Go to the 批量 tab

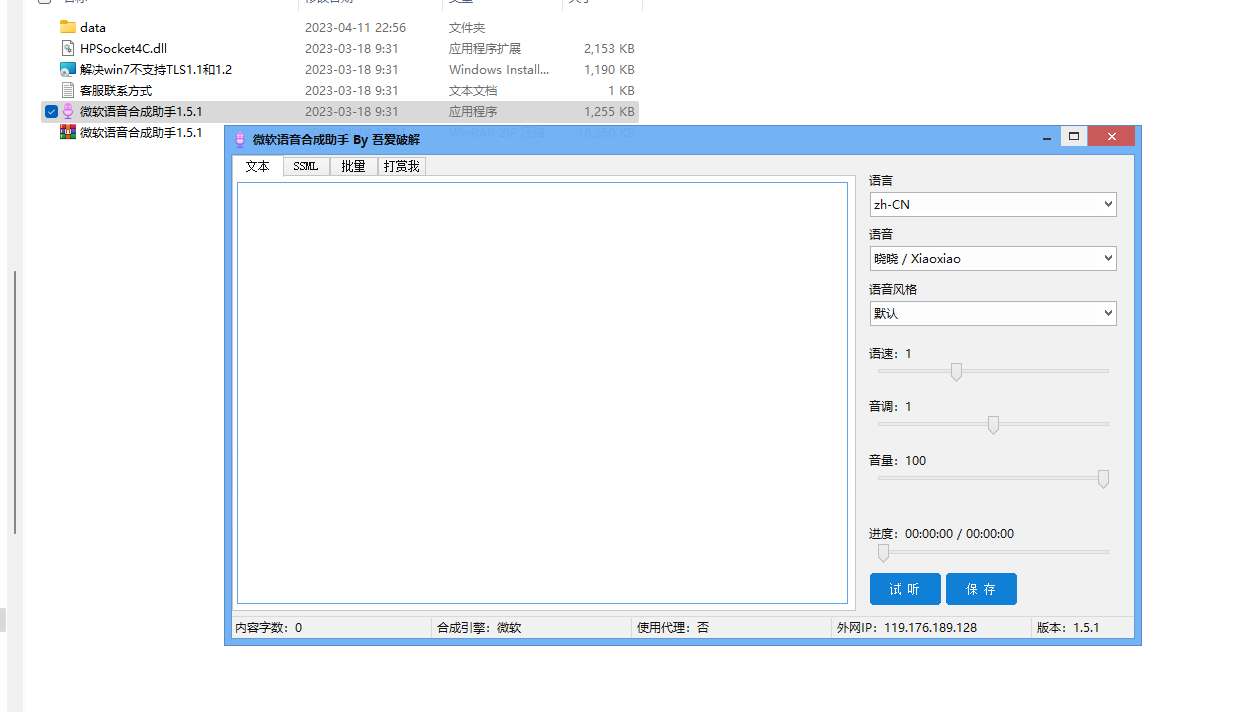(353, 166)
